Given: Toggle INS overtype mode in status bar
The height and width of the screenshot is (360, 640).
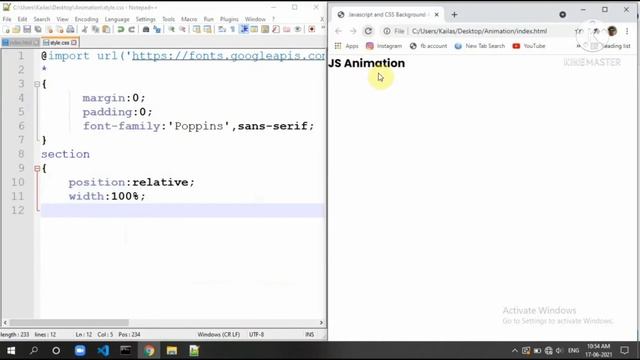Looking at the screenshot, I should [x=309, y=334].
